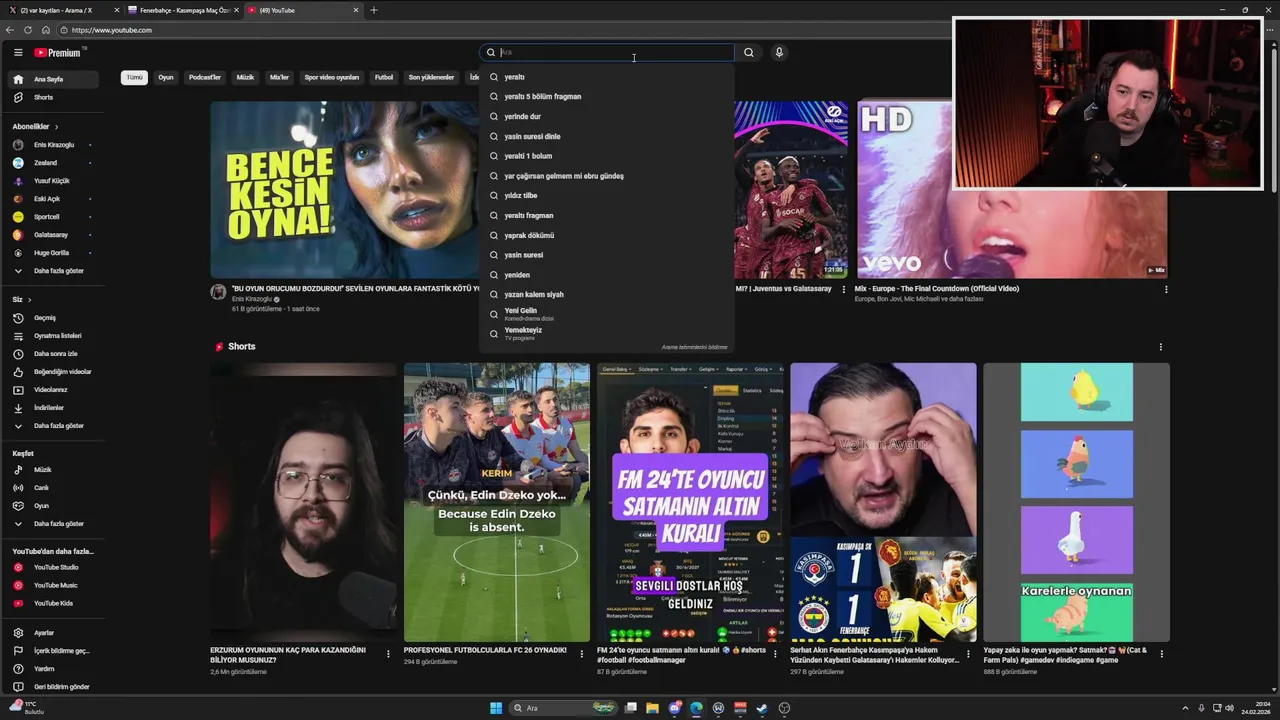Choose suggestion 'yeraltı 5 bölüm fragman'

point(606,97)
